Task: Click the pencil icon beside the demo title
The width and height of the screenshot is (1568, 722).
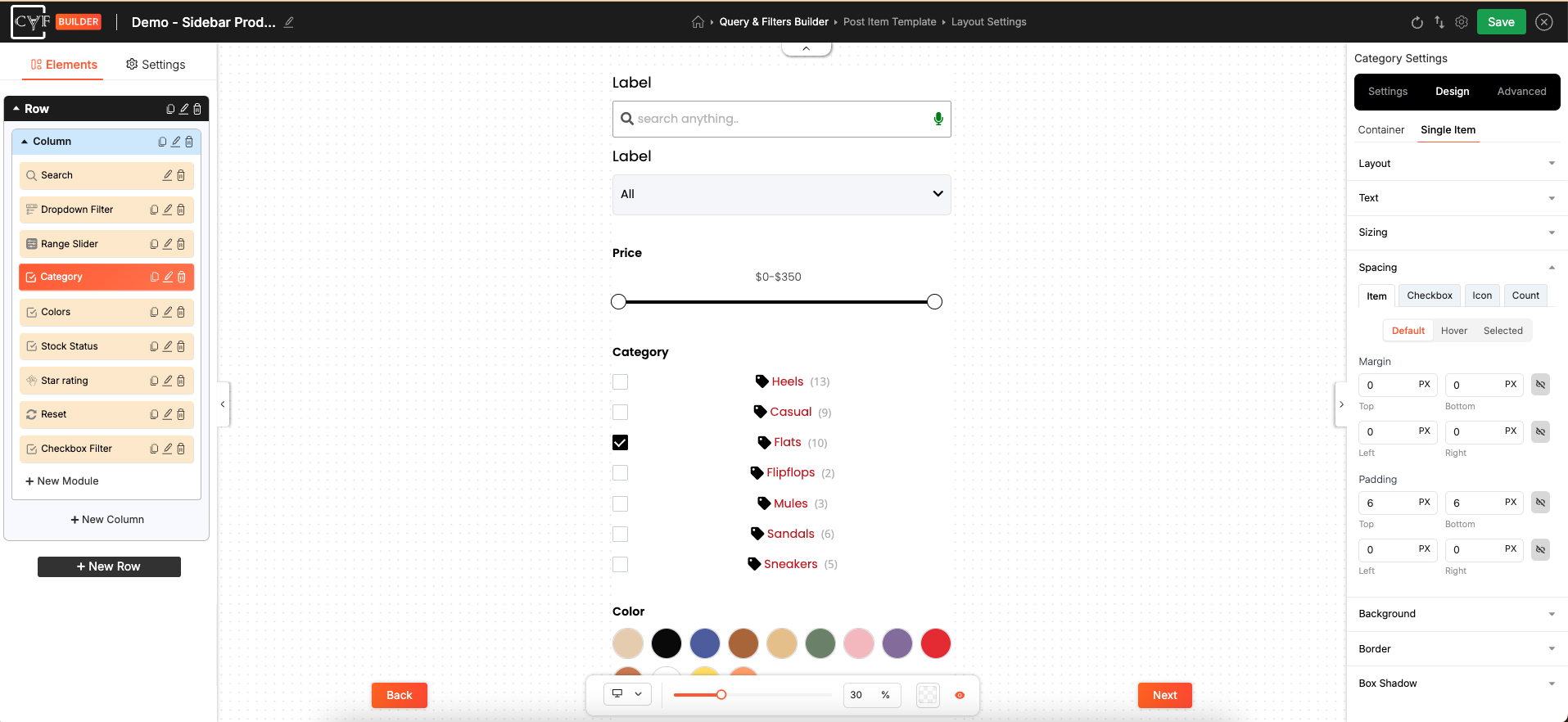Action: (289, 22)
